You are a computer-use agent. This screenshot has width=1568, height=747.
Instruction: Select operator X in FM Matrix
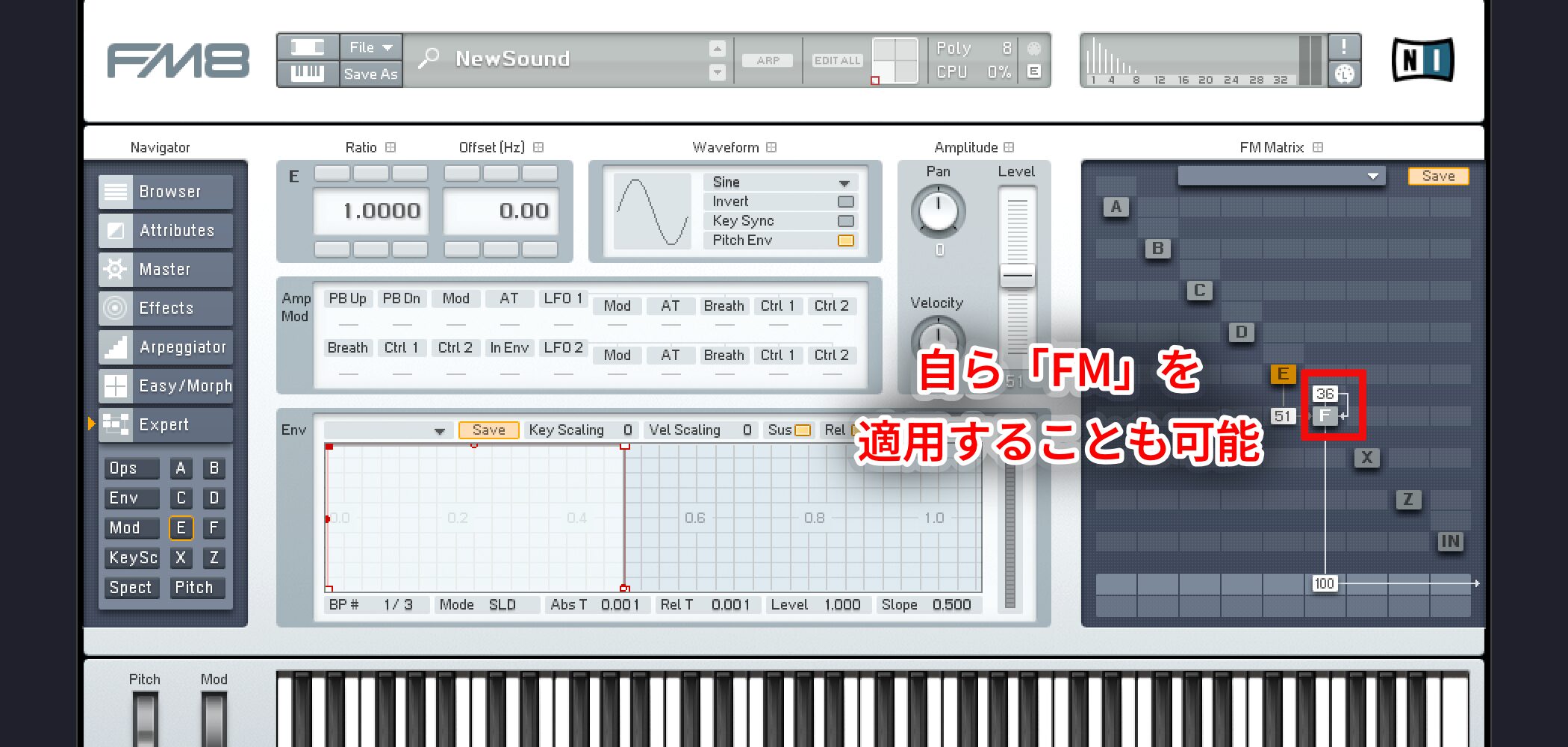[x=1367, y=457]
